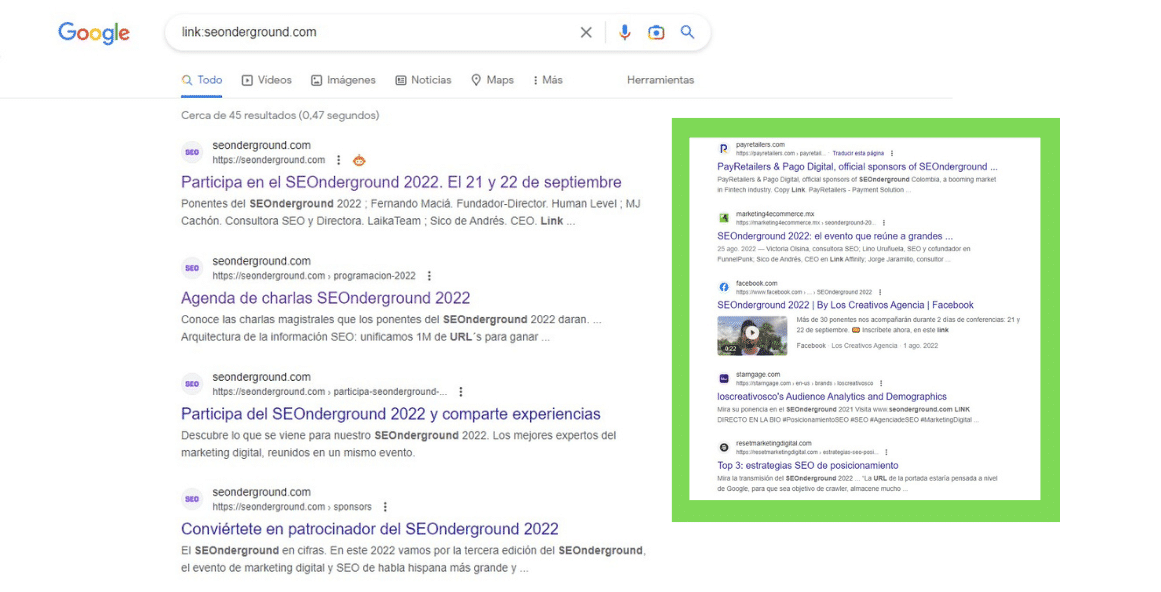
Task: Click the seonderground.com favicon on the first result
Action: [x=190, y=152]
